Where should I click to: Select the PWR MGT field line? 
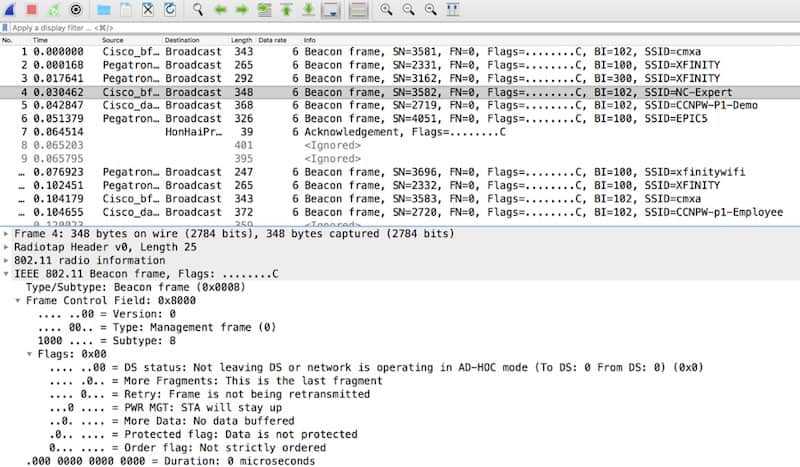click(166, 407)
